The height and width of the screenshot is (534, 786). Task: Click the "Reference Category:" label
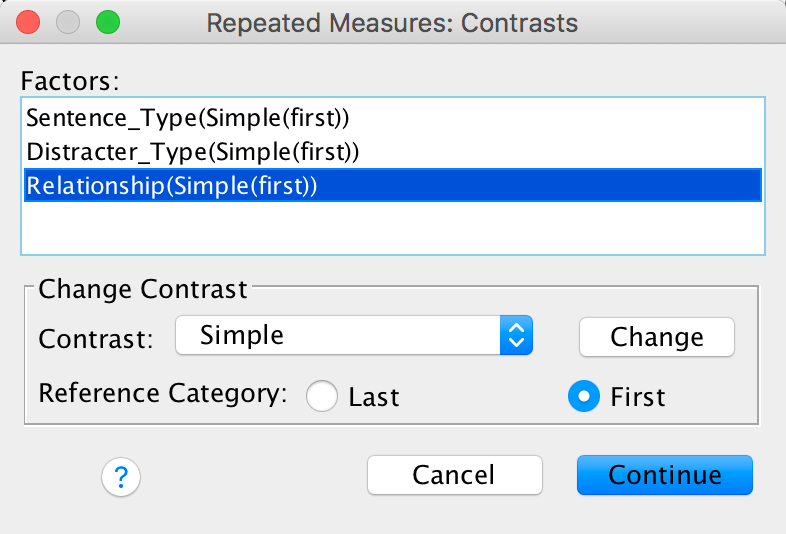coord(162,392)
